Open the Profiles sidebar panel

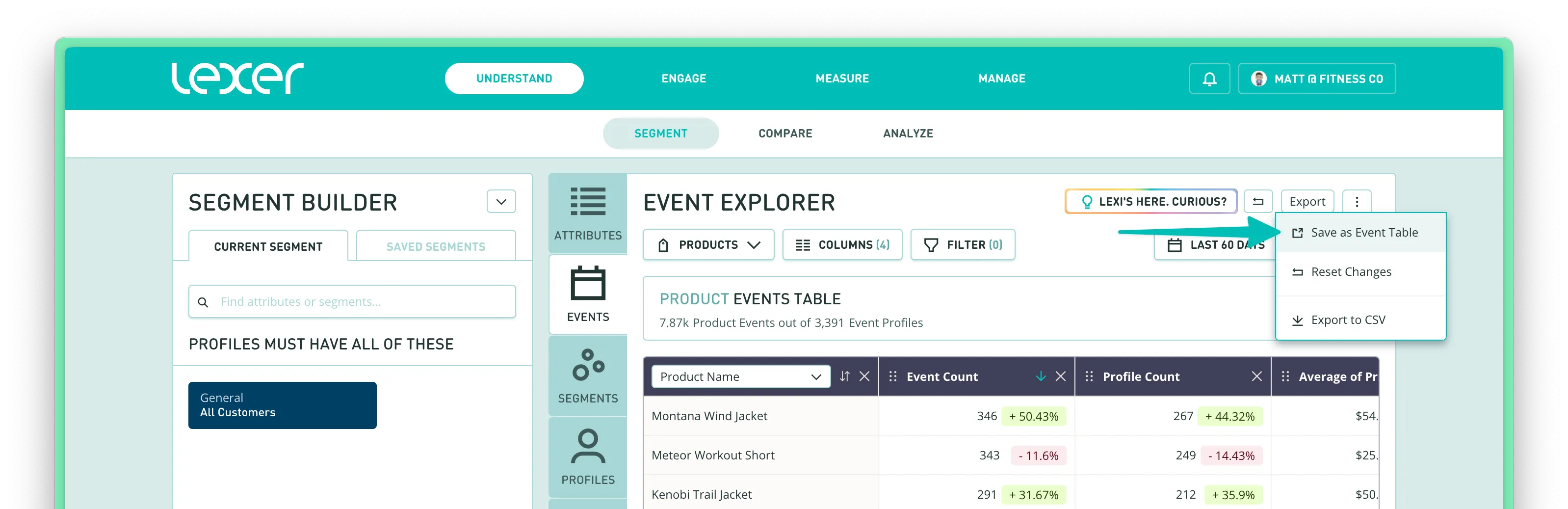[587, 457]
